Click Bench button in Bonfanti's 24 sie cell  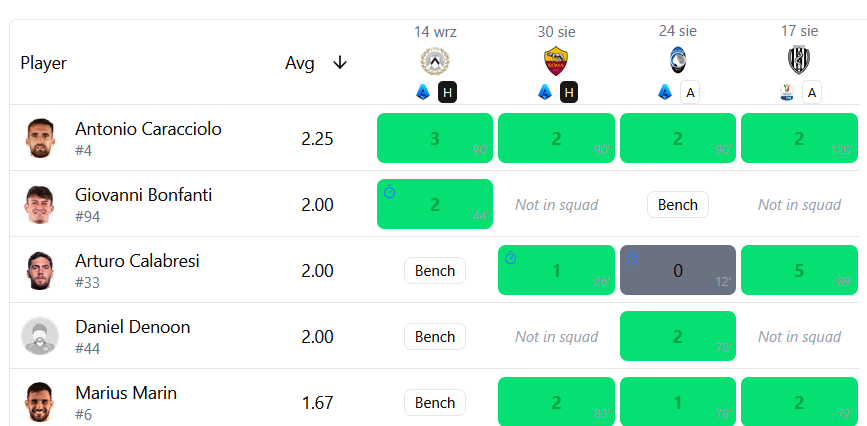tap(677, 205)
